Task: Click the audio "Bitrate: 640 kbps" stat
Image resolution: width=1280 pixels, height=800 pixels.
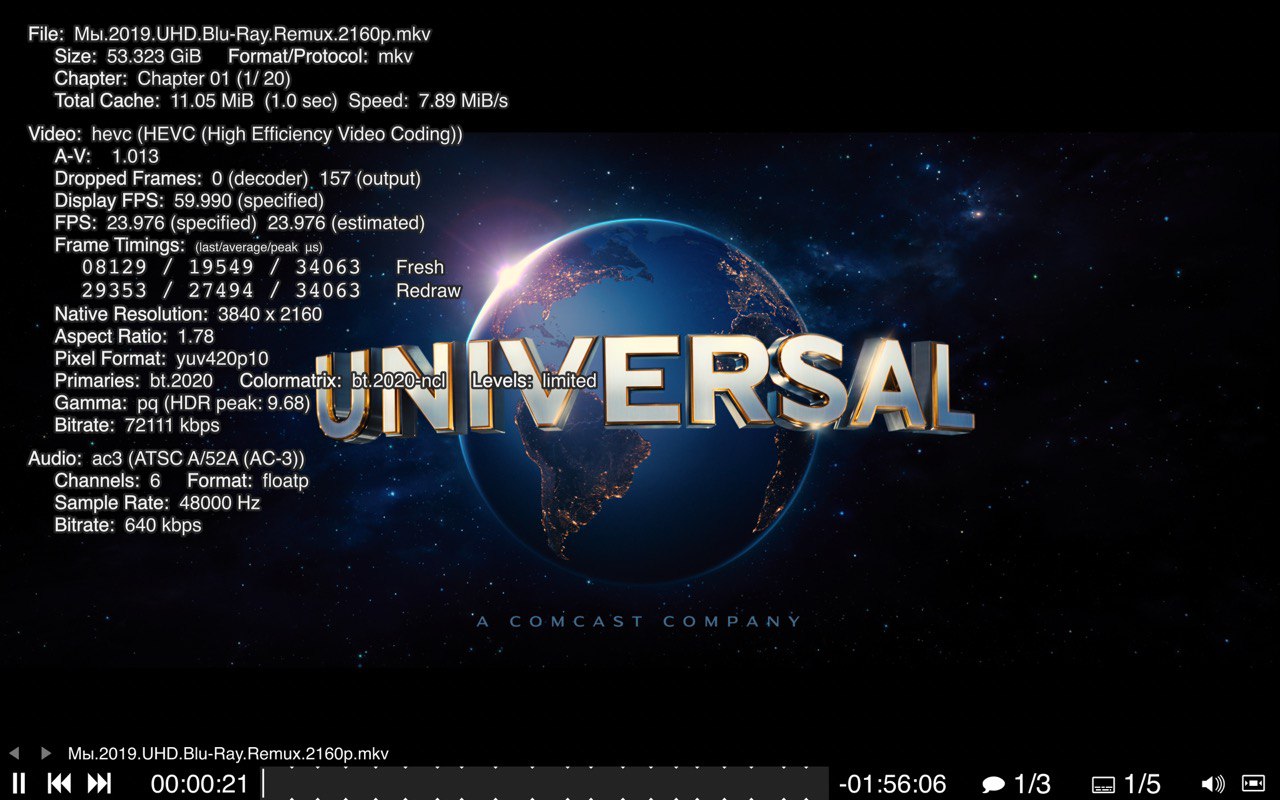Action: pos(128,525)
